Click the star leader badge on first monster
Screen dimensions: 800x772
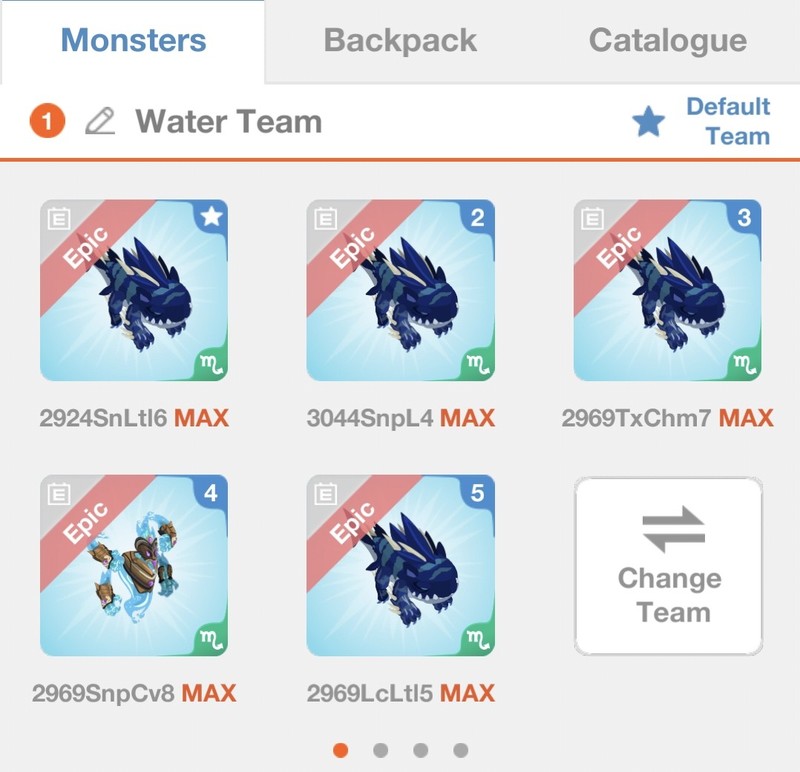click(211, 217)
